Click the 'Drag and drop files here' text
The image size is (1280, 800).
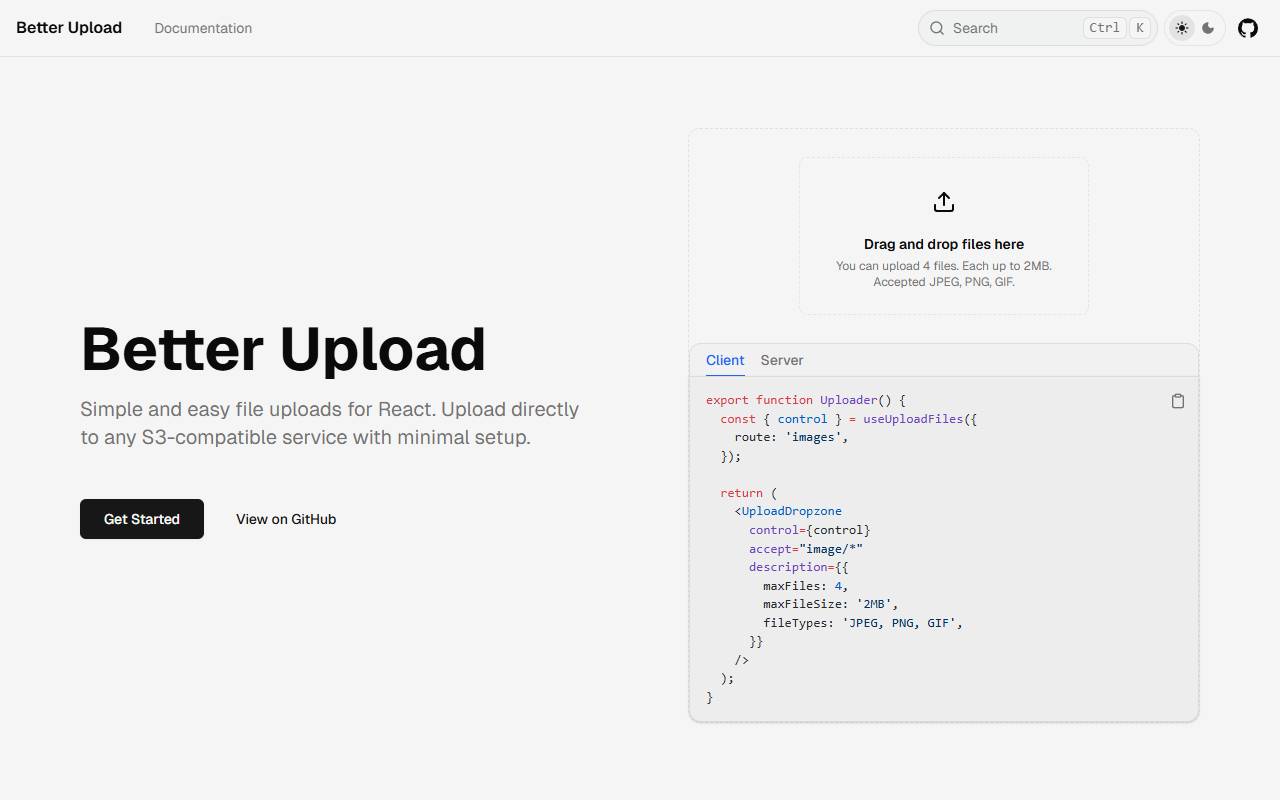coord(944,244)
